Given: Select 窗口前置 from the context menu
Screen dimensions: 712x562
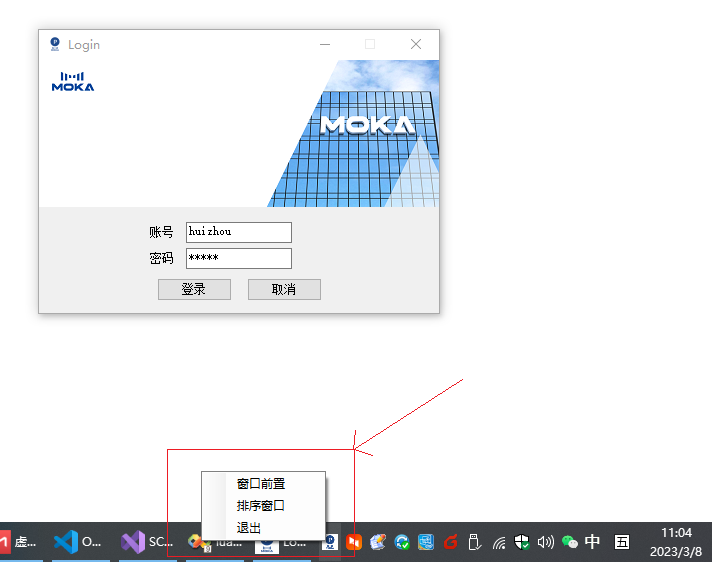Looking at the screenshot, I should tap(261, 484).
